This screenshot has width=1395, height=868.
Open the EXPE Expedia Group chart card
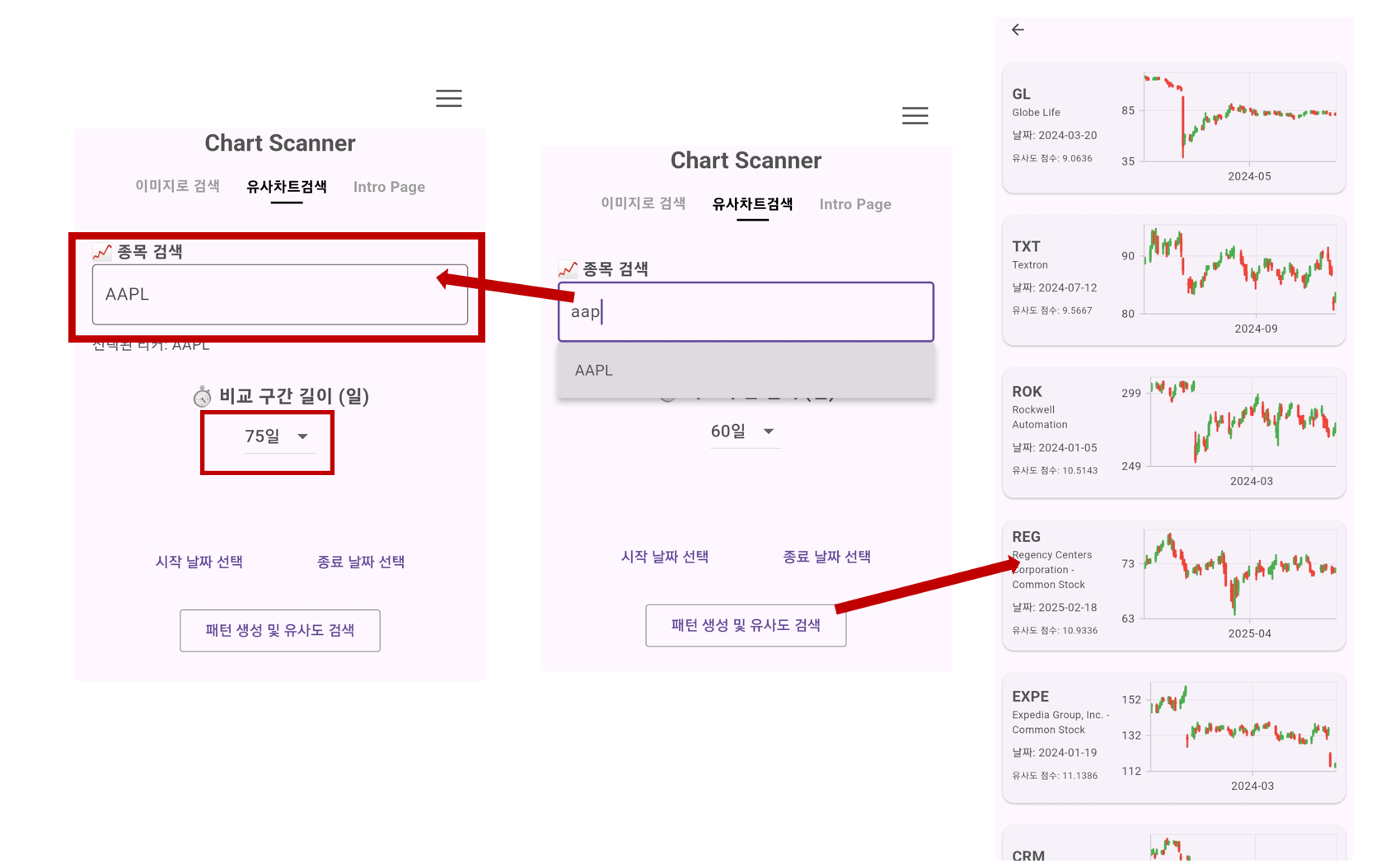pyautogui.click(x=1173, y=738)
